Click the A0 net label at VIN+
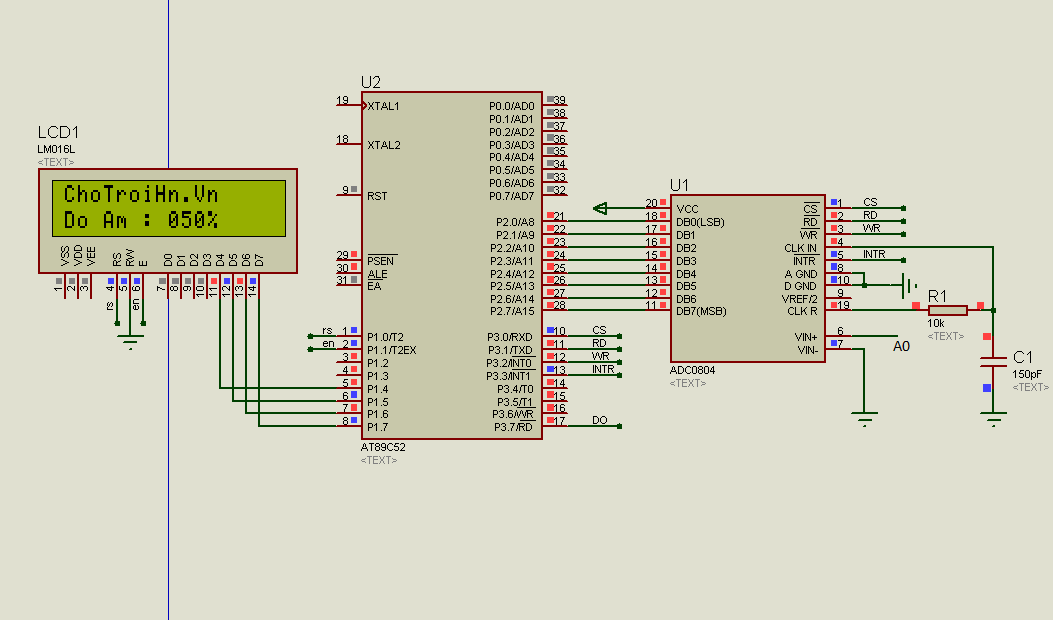Image resolution: width=1053 pixels, height=620 pixels. click(901, 346)
